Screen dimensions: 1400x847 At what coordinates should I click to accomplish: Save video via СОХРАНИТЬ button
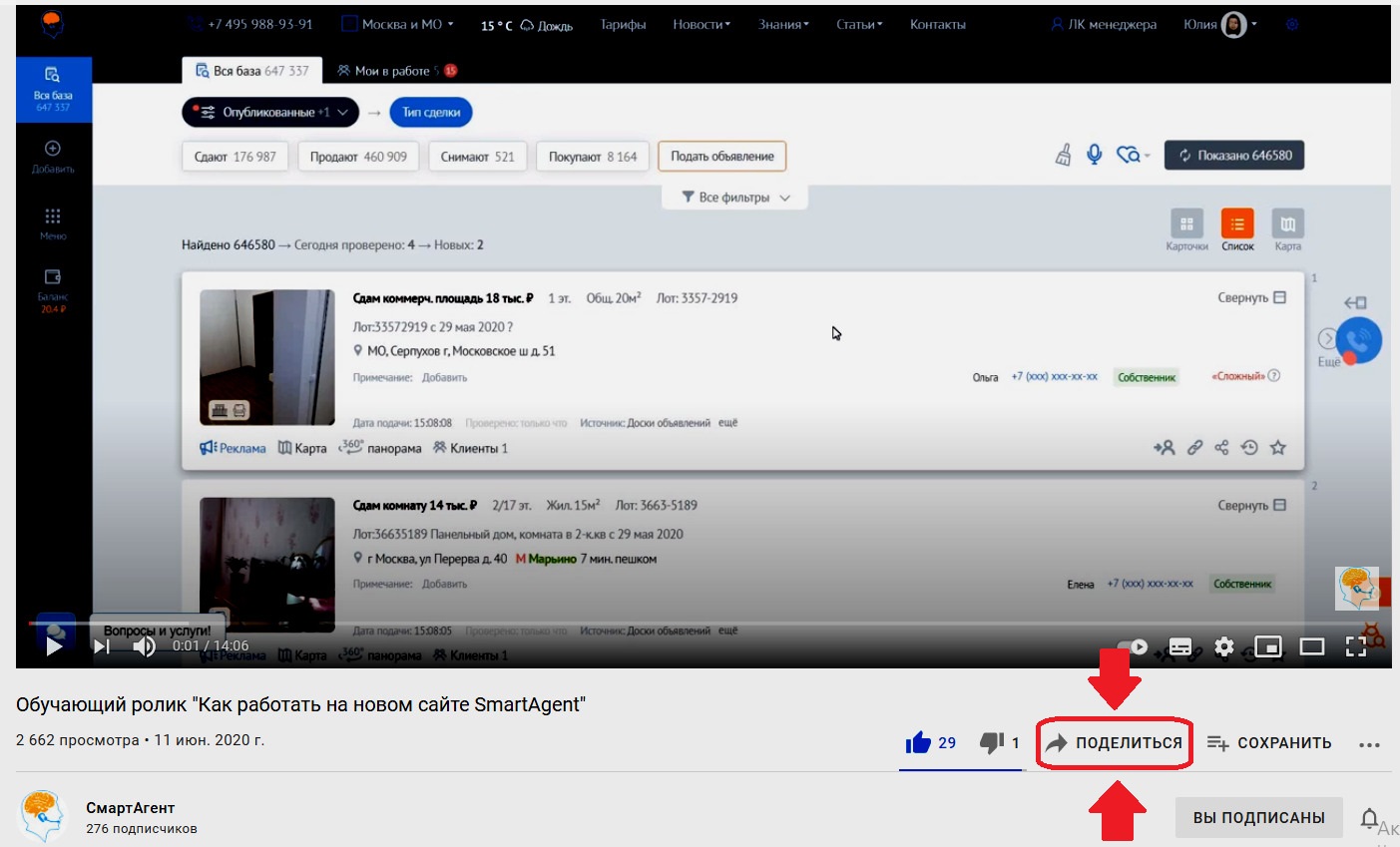(x=1269, y=742)
